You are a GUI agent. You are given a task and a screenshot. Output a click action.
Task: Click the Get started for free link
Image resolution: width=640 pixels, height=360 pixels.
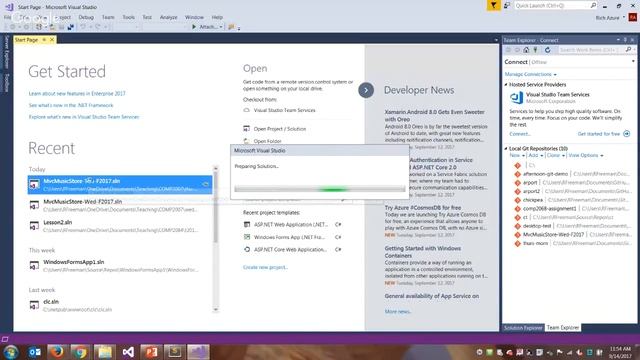599,134
